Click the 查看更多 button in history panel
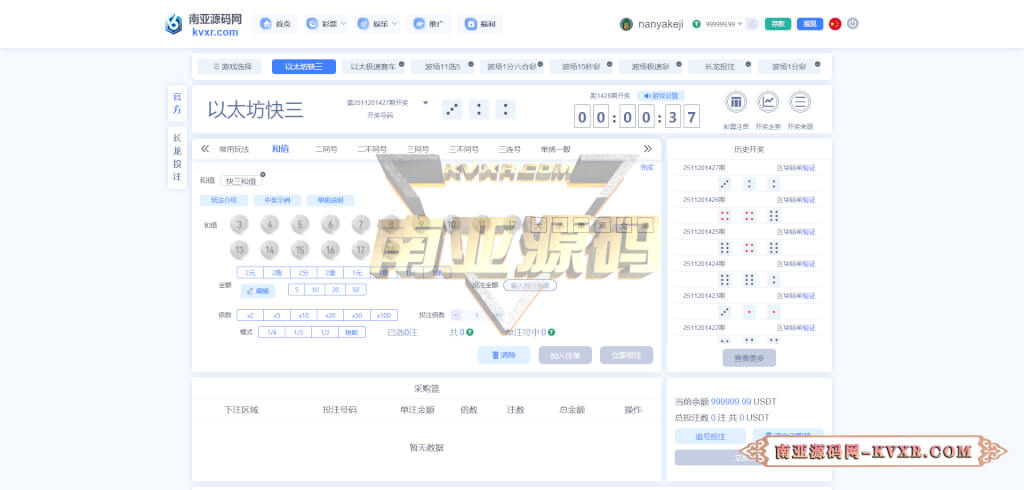 coord(749,357)
